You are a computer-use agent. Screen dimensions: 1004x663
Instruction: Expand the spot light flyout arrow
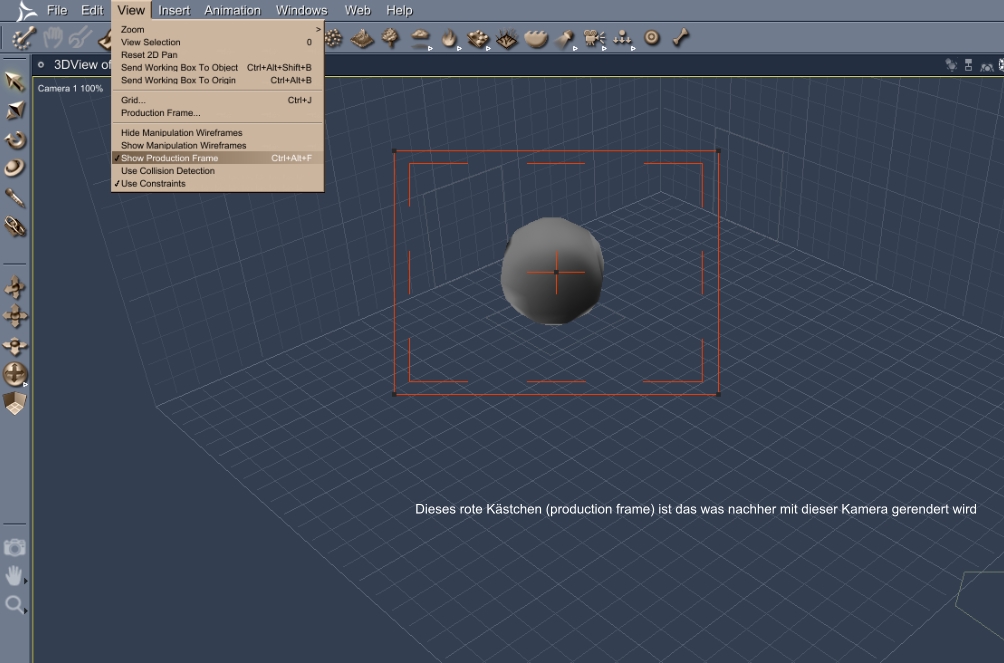coord(575,49)
